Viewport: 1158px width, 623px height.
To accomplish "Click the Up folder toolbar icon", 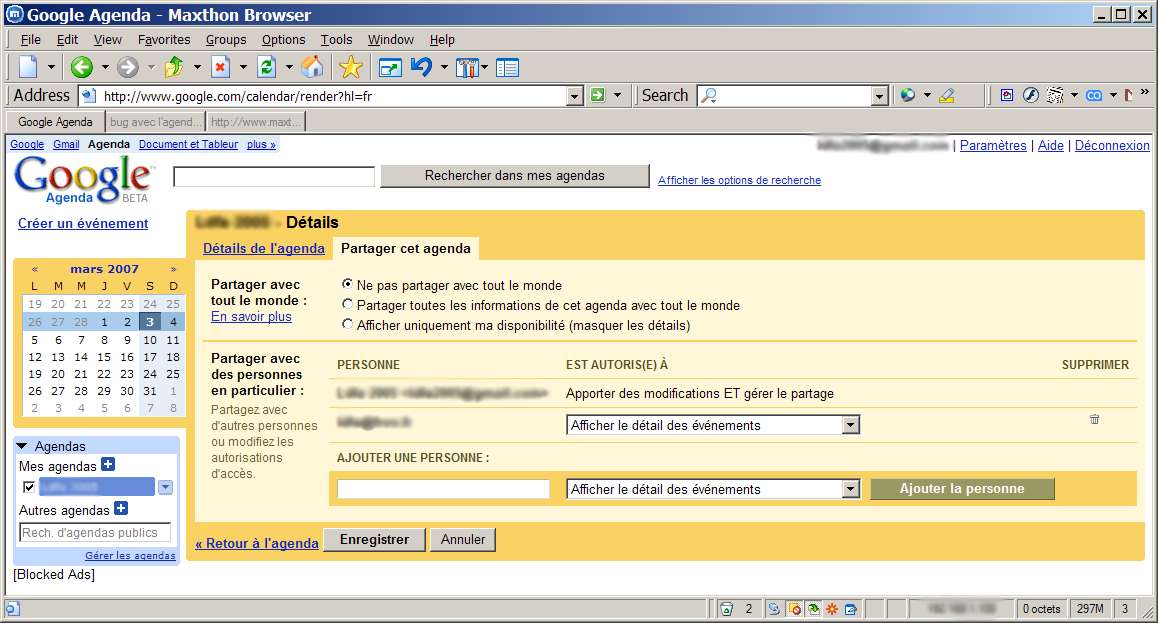I will tap(174, 67).
